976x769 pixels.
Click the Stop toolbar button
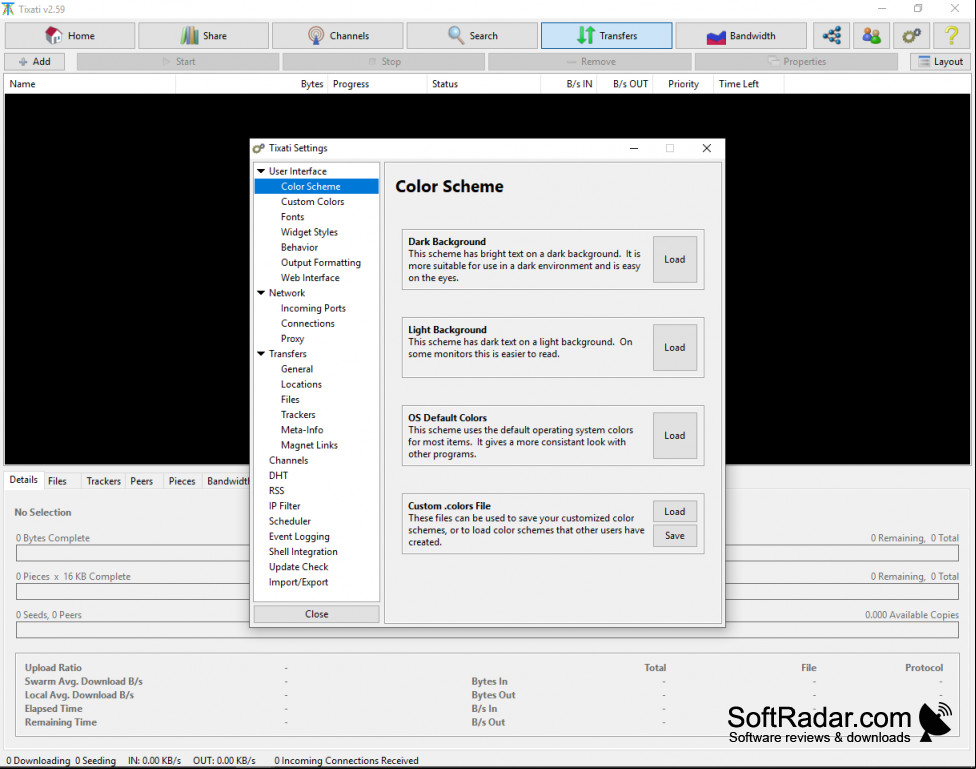tap(383, 62)
